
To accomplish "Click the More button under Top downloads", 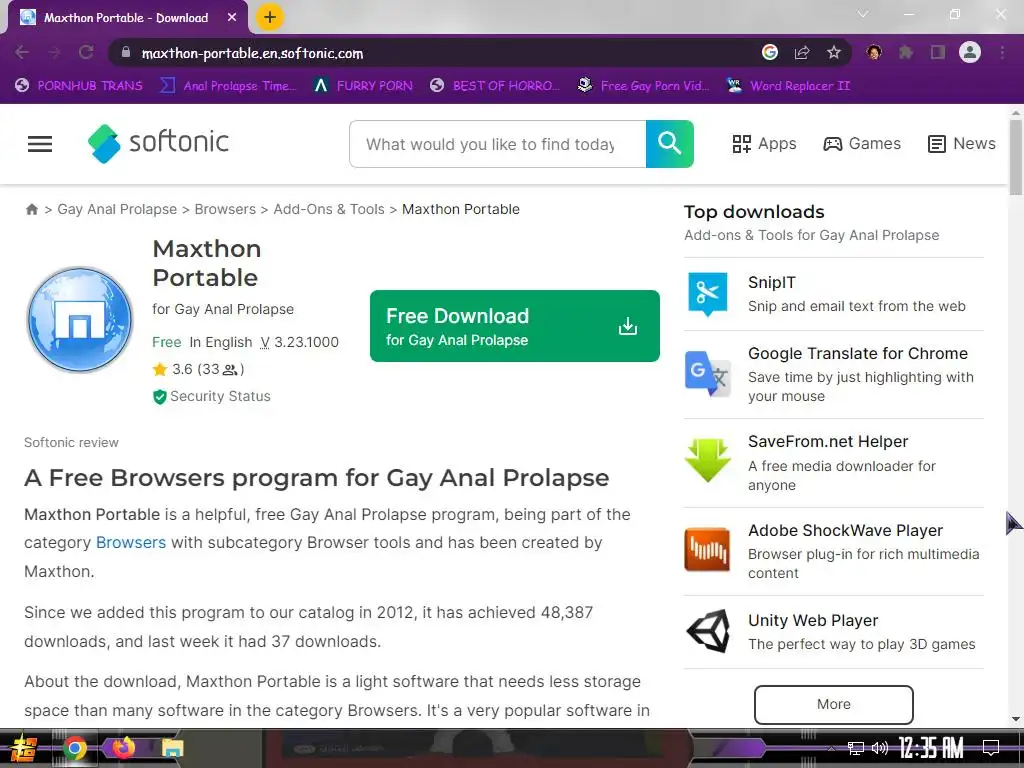I will point(834,705).
